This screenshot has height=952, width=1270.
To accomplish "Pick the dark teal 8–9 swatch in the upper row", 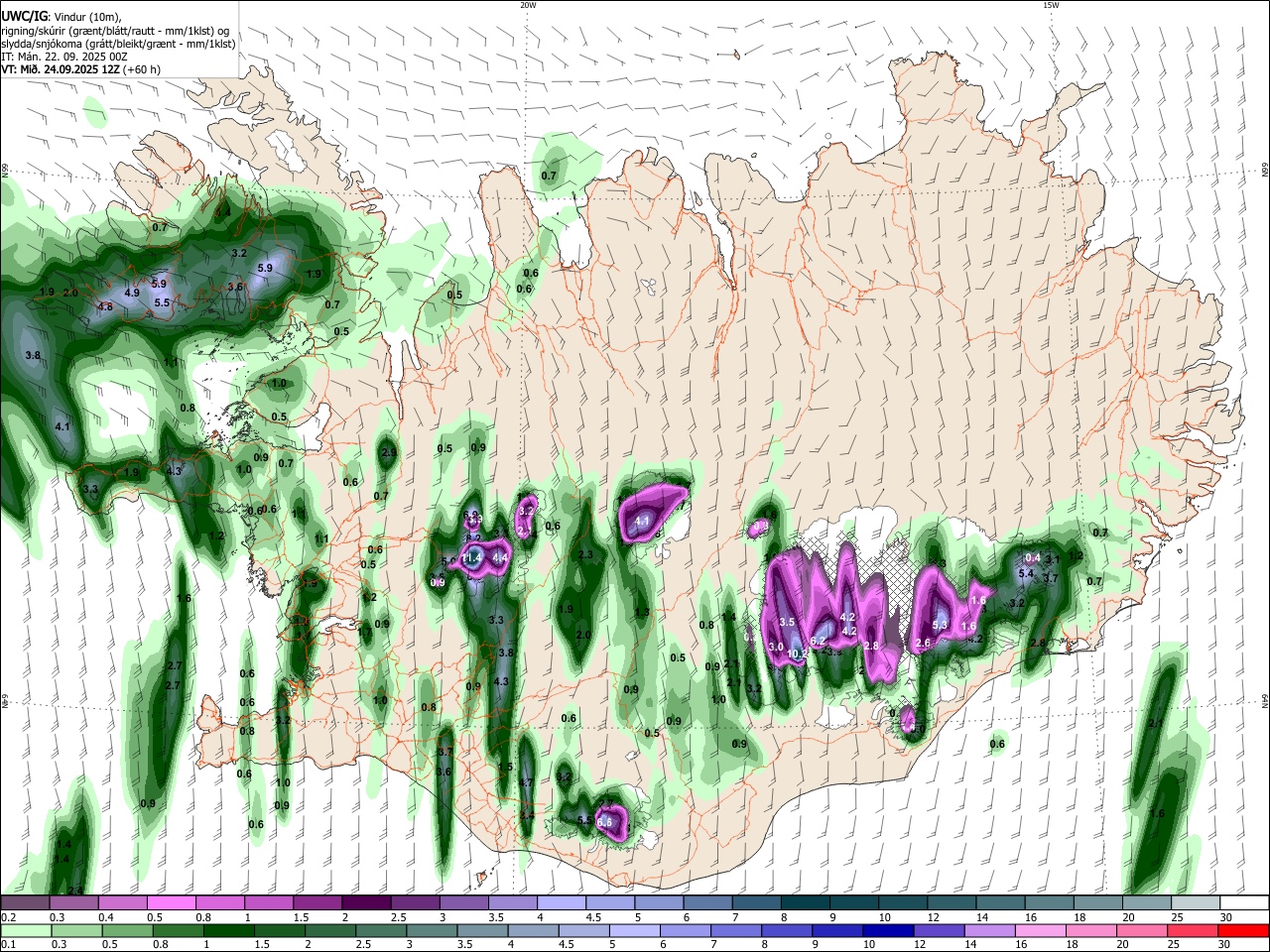I will pos(806,903).
